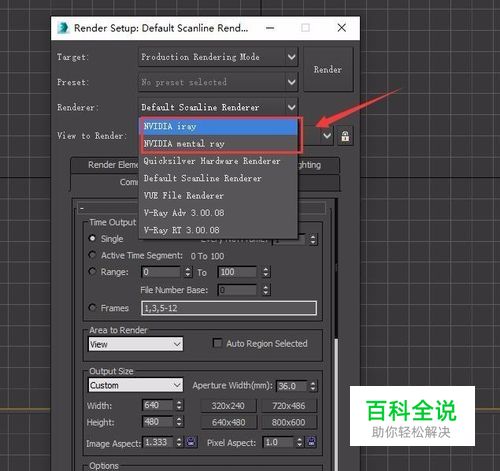Click the Width value field
The image size is (500, 471).
click(158, 405)
